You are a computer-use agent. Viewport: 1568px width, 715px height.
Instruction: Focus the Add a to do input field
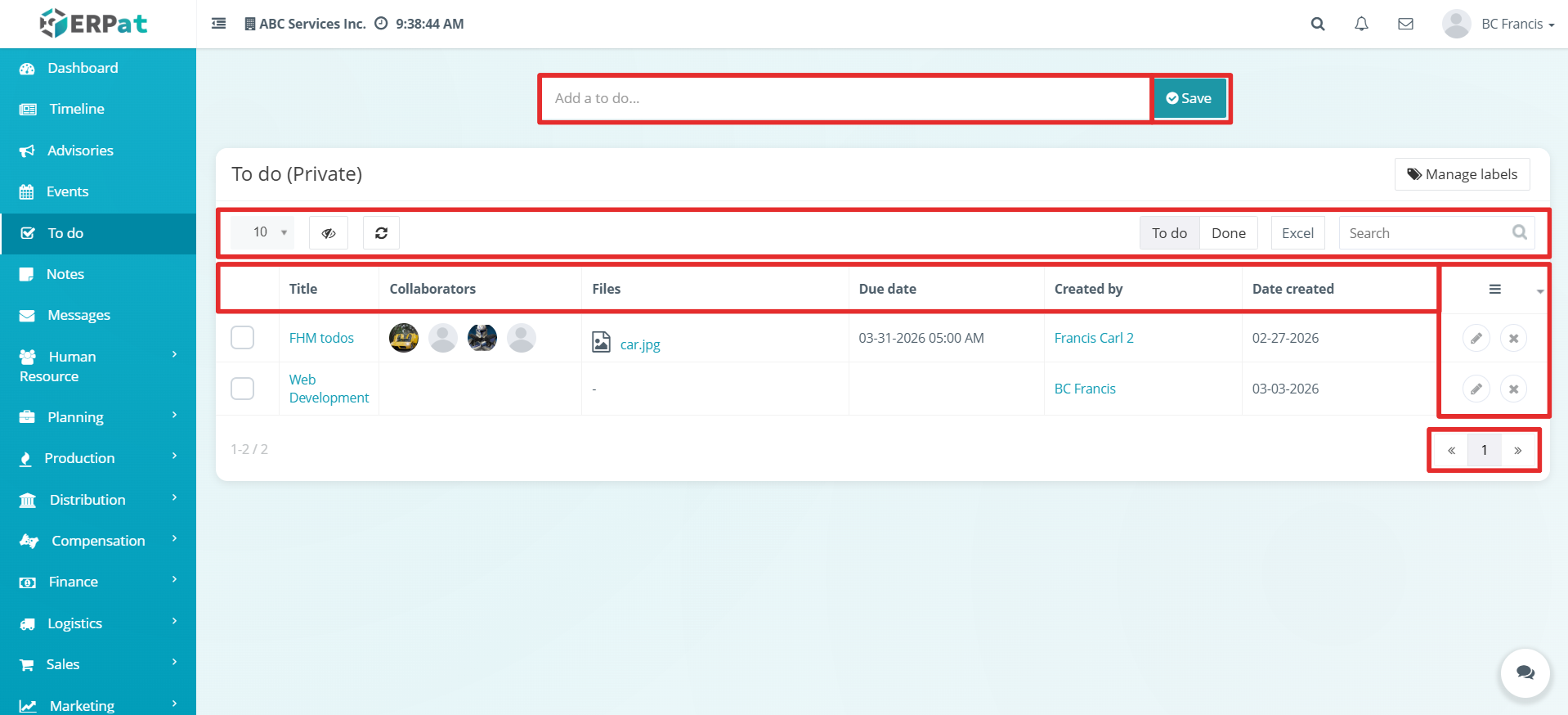845,98
